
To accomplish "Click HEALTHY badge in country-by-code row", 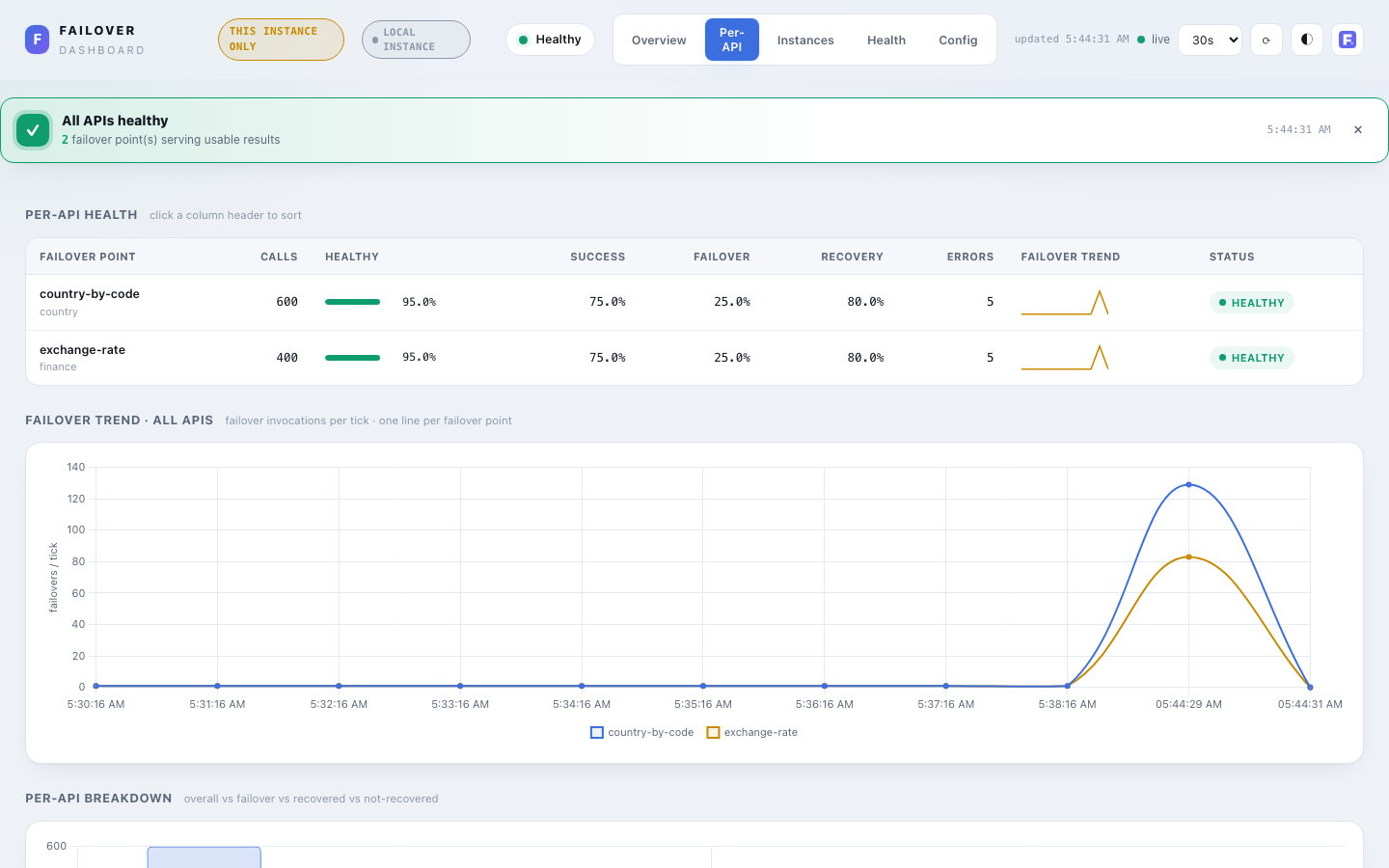I will (1251, 303).
